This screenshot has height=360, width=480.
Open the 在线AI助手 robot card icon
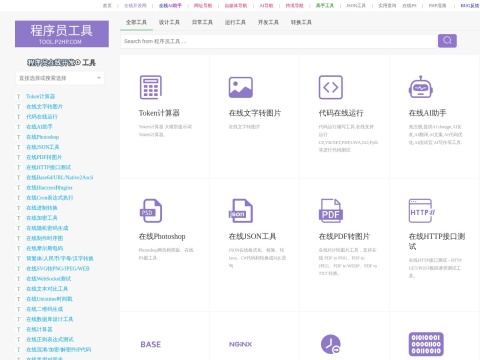pos(421,87)
